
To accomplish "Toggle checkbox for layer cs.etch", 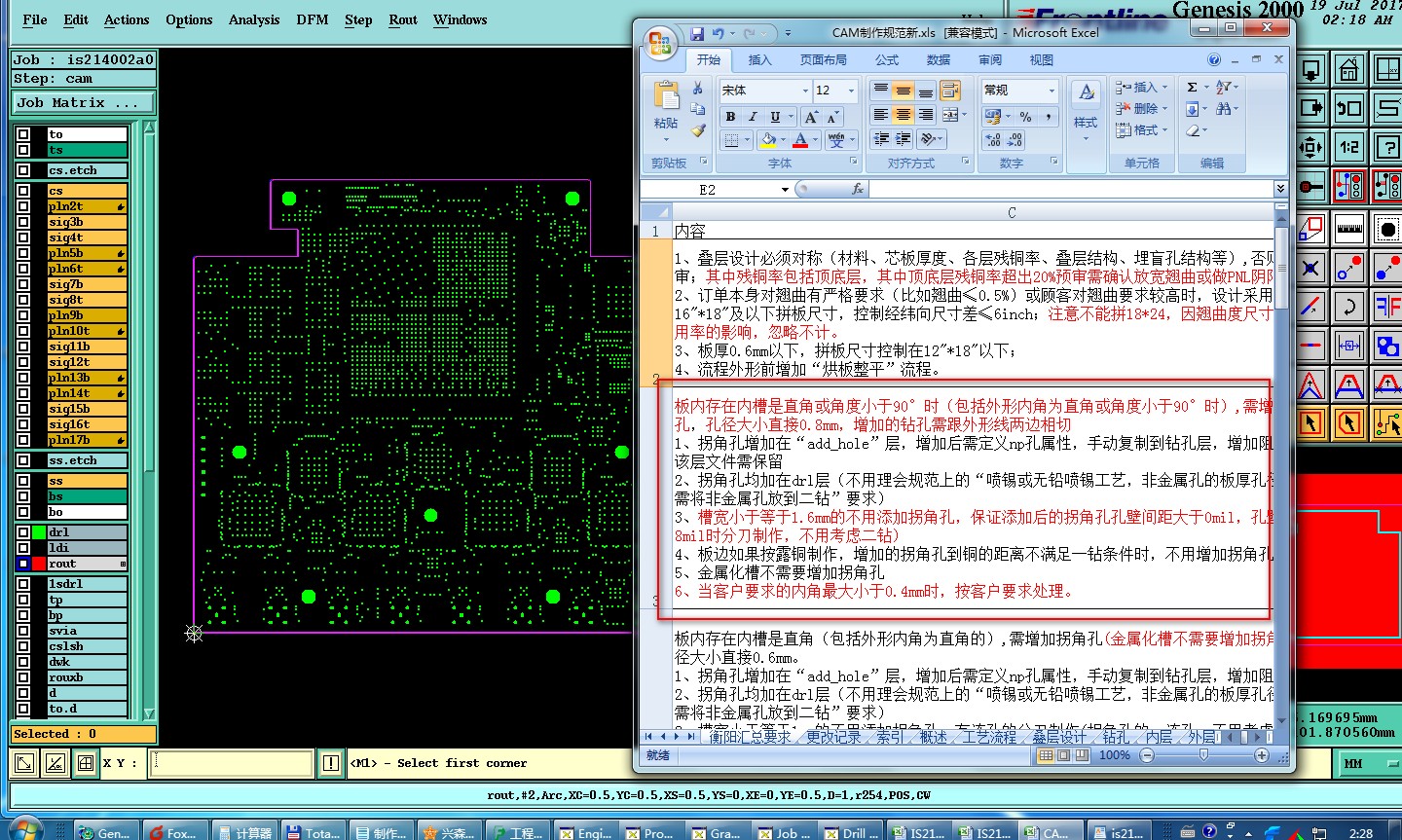I will (23, 170).
